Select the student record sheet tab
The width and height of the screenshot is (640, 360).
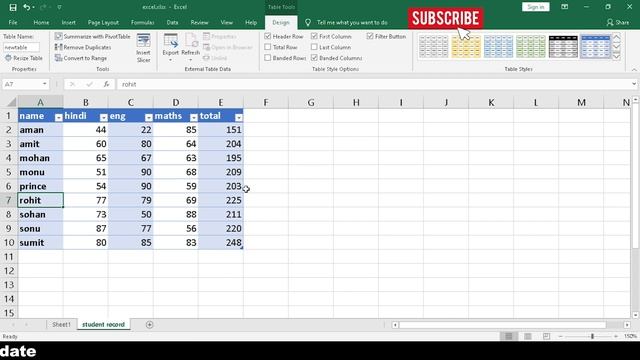103,324
